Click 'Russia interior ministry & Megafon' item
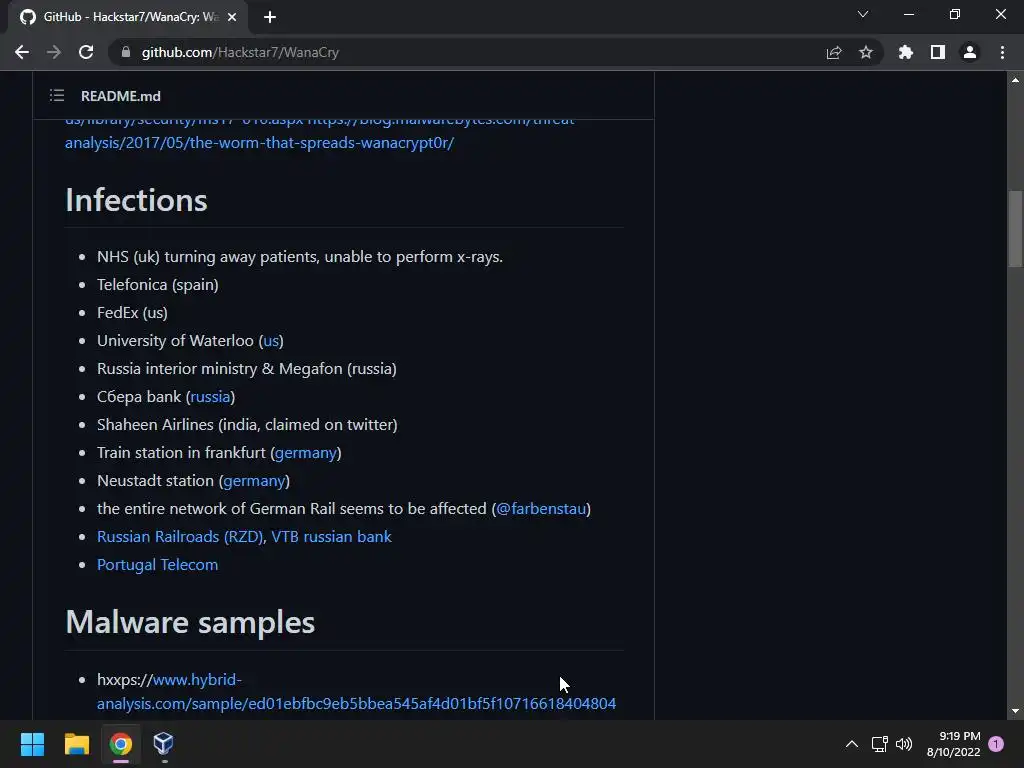The width and height of the screenshot is (1024, 768). pyautogui.click(x=247, y=369)
